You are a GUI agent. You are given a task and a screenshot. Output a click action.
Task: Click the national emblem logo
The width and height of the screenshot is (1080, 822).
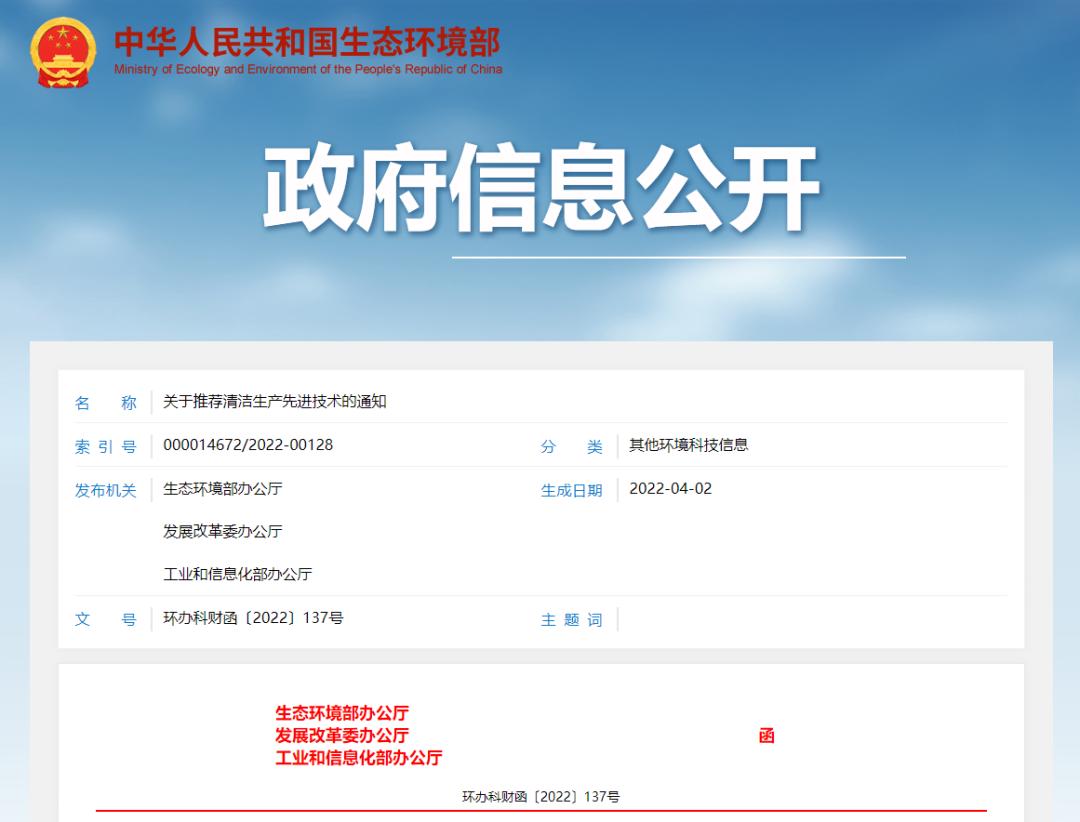[63, 53]
